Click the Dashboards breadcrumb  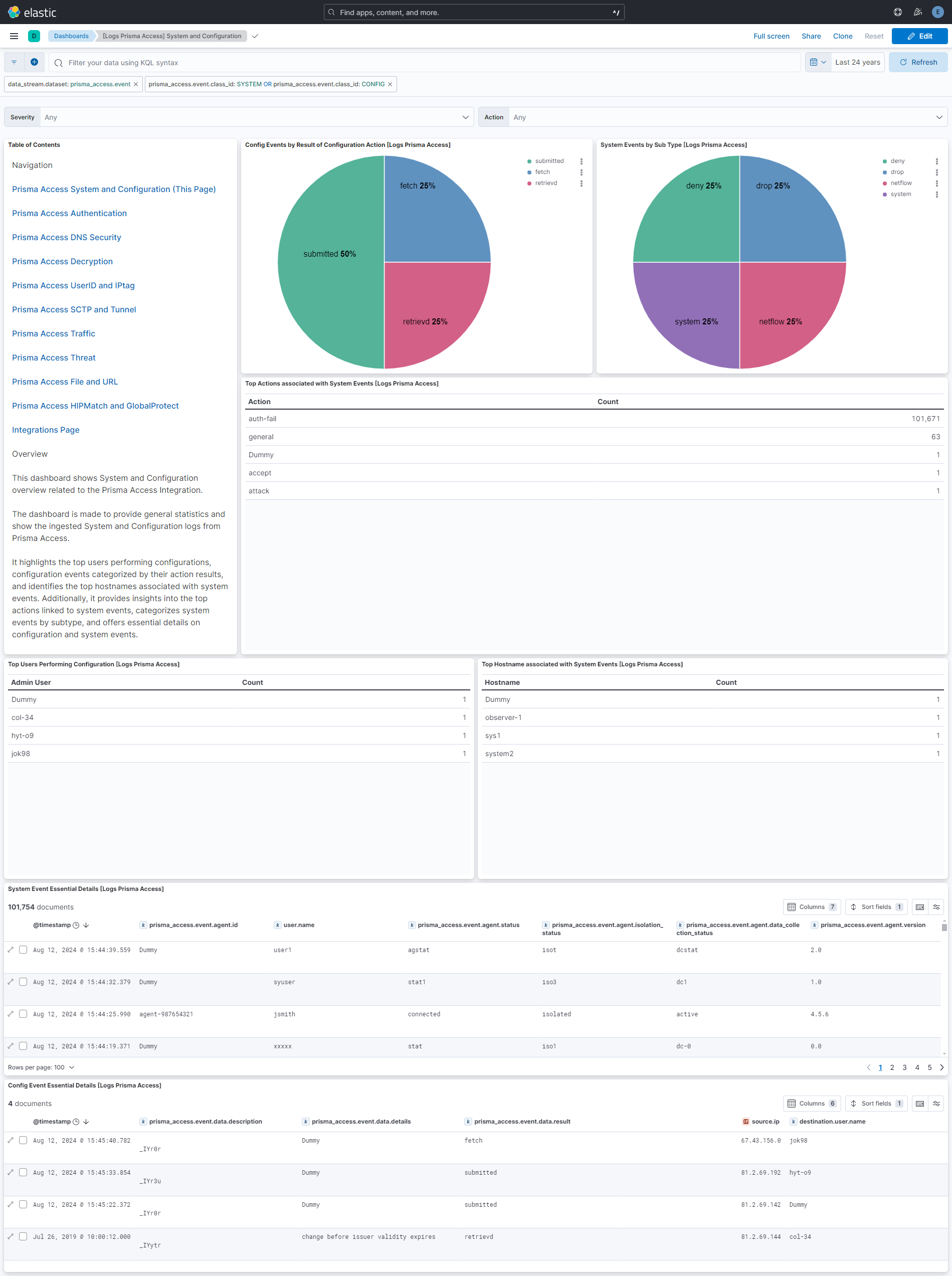71,36
